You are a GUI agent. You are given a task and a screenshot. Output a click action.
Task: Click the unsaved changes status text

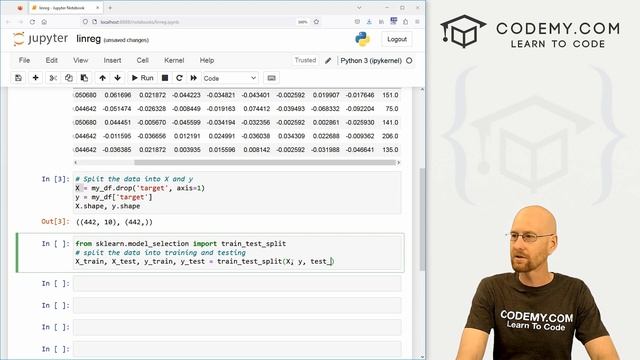(126, 40)
